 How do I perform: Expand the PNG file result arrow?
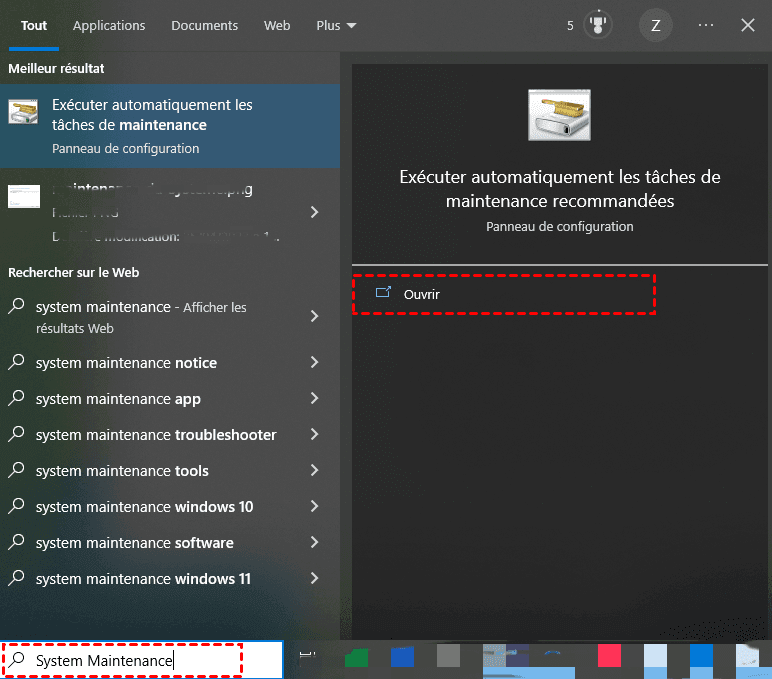click(314, 212)
